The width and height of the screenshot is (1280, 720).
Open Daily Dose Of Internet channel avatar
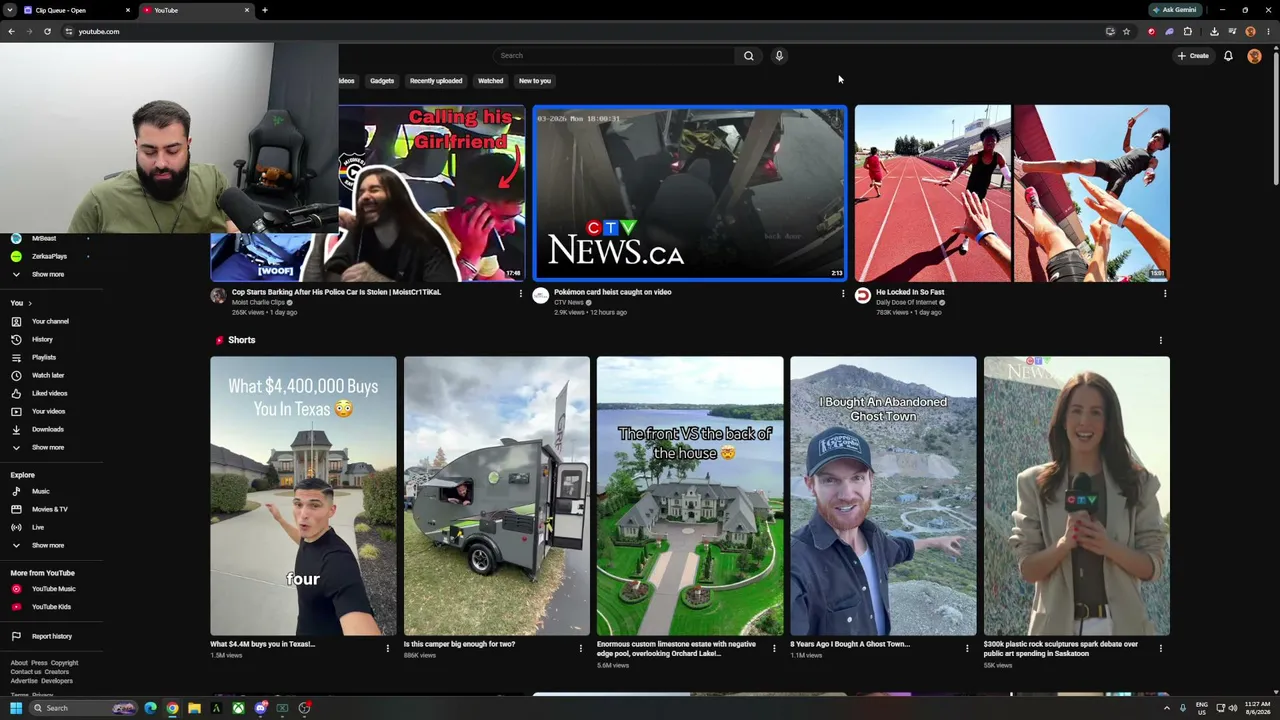863,296
